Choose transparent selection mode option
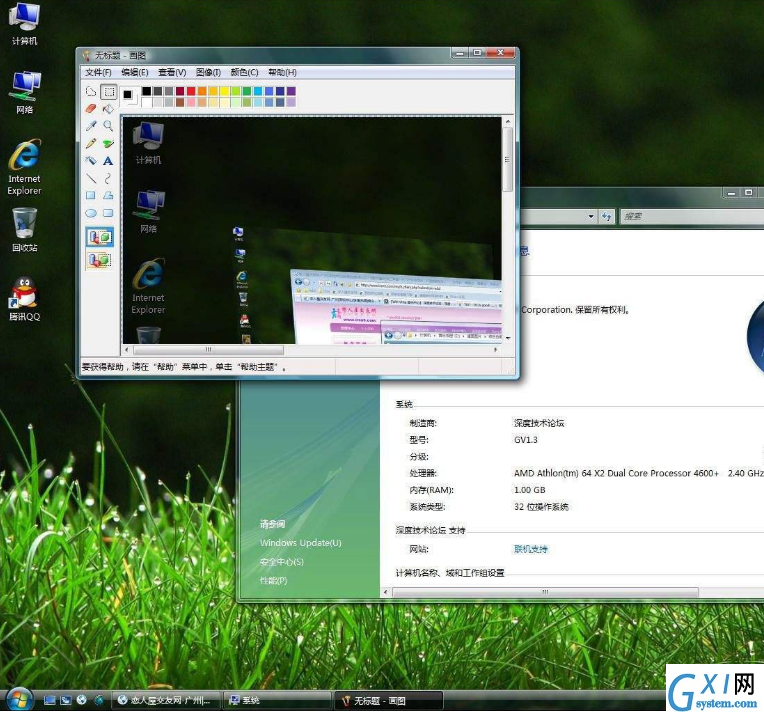Viewport: 764px width, 712px height. tap(100, 260)
